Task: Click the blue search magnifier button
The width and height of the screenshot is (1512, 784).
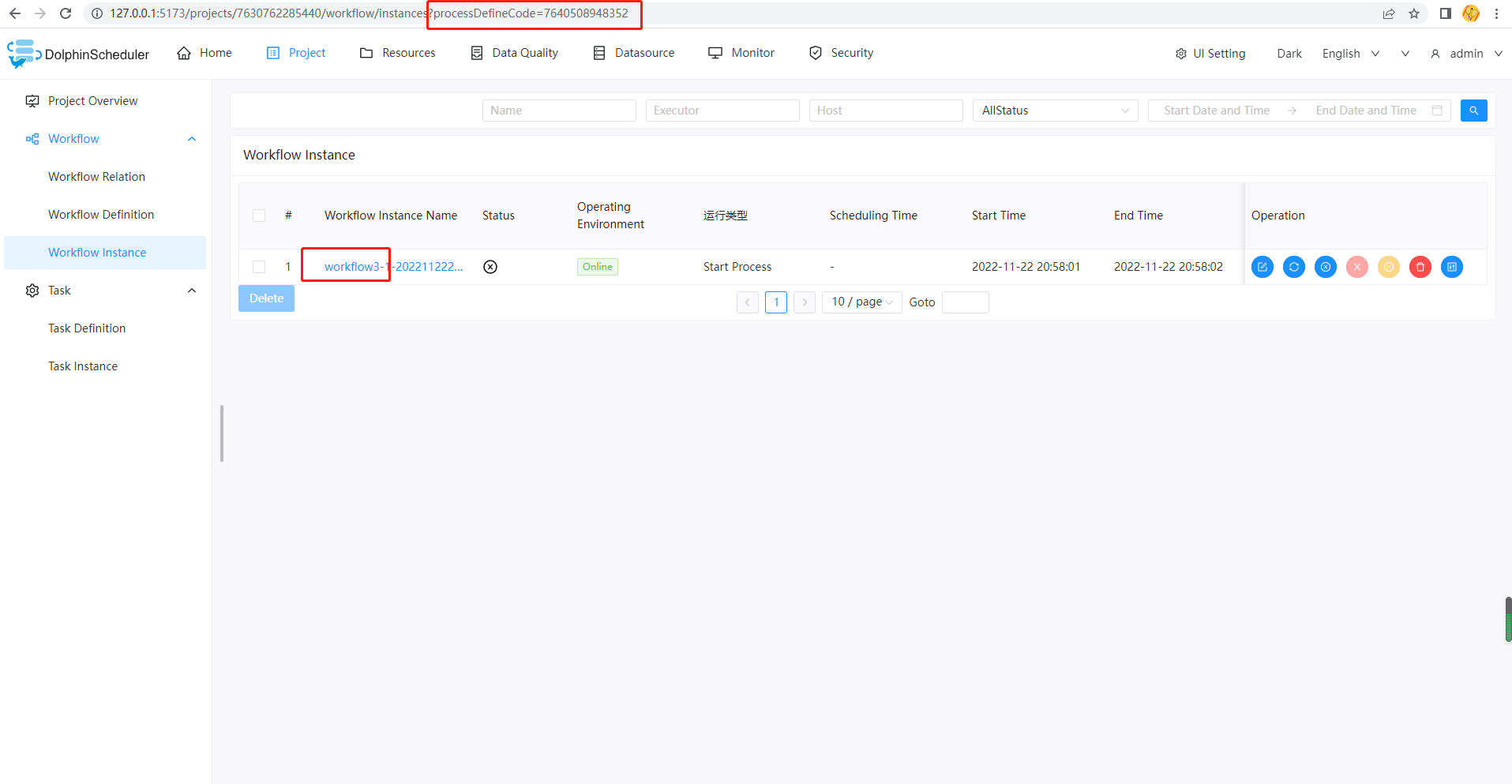Action: point(1473,111)
